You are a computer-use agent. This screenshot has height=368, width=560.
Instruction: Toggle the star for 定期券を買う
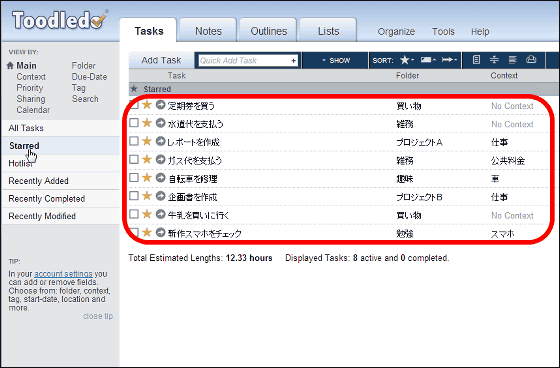coord(147,105)
